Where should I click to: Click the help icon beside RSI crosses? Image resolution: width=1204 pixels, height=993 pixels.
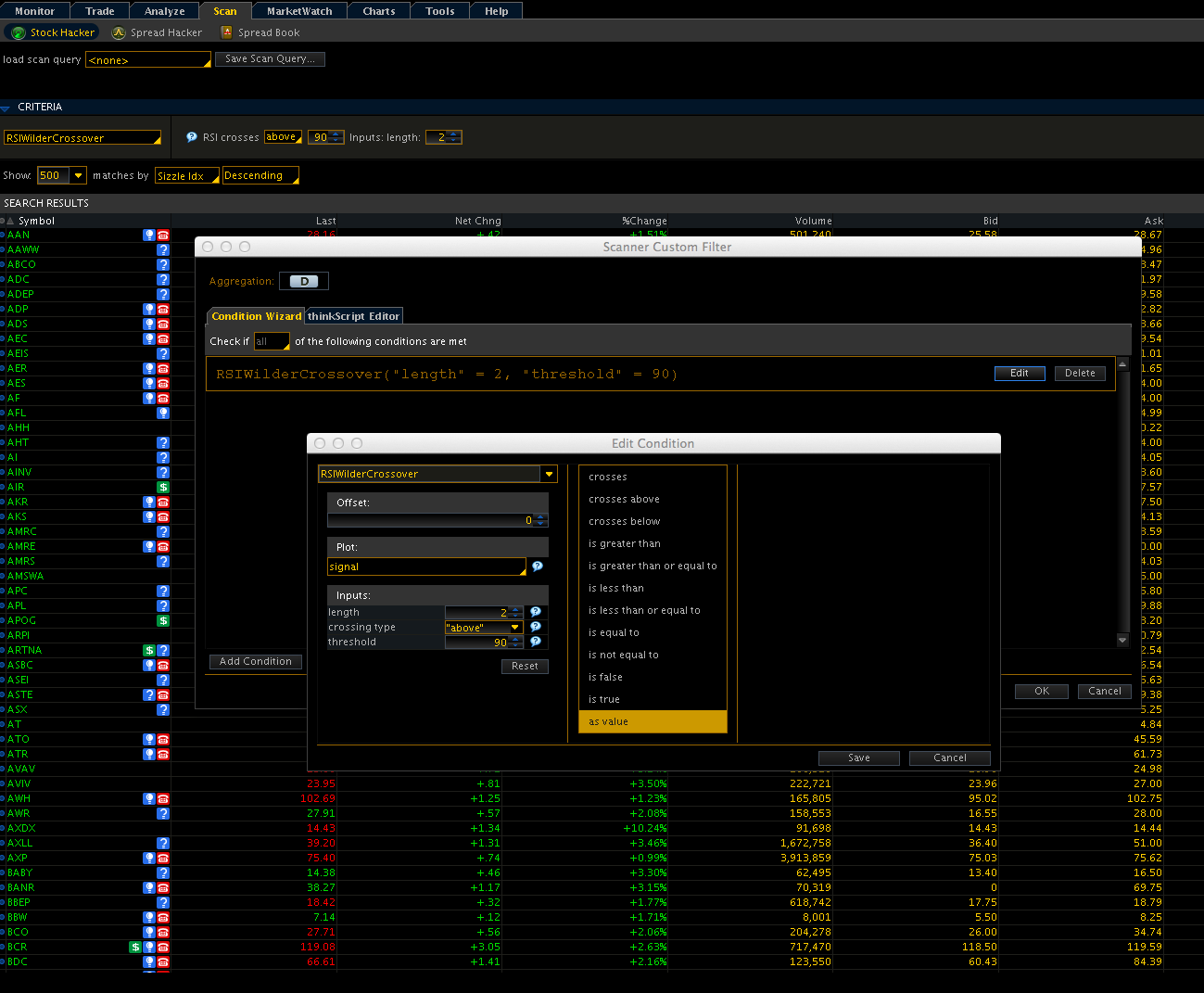pos(192,137)
